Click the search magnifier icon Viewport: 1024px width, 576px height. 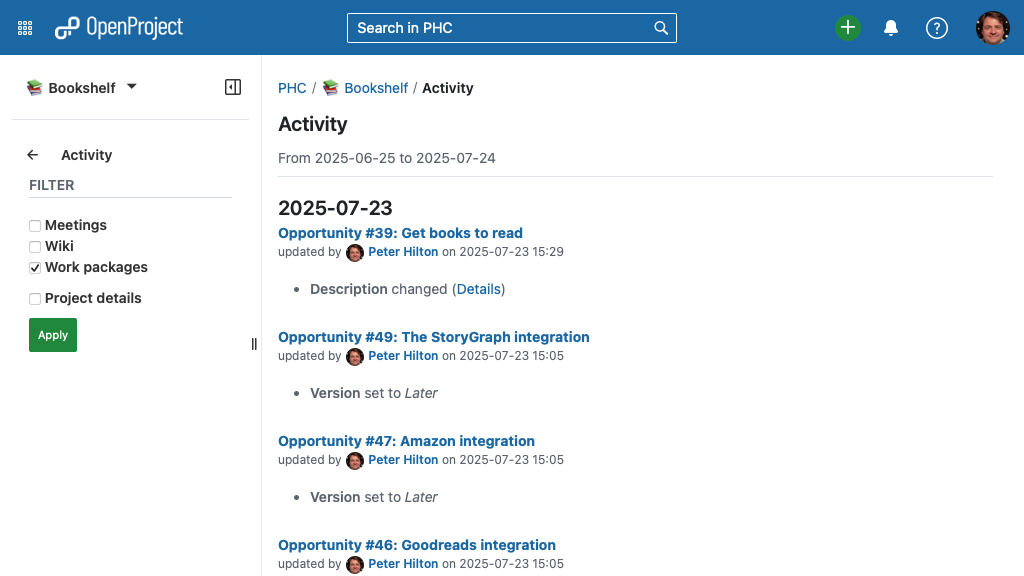coord(661,28)
